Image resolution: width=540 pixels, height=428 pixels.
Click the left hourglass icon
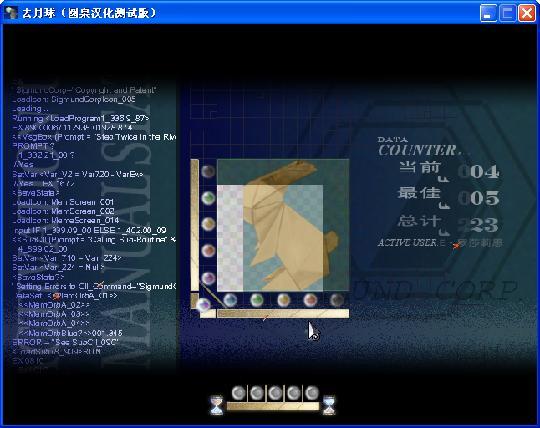217,405
